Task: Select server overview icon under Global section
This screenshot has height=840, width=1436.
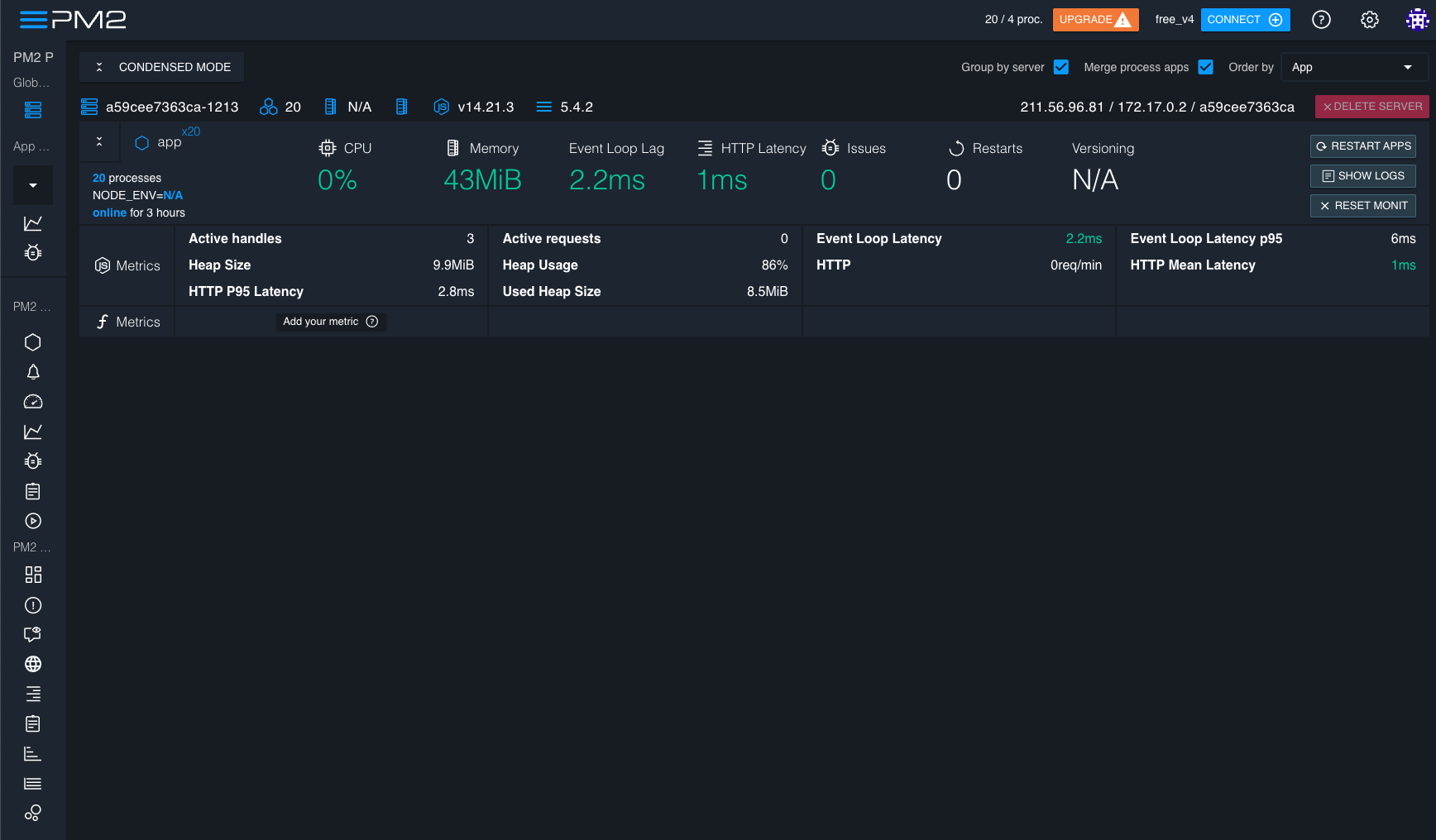Action: coord(33,110)
